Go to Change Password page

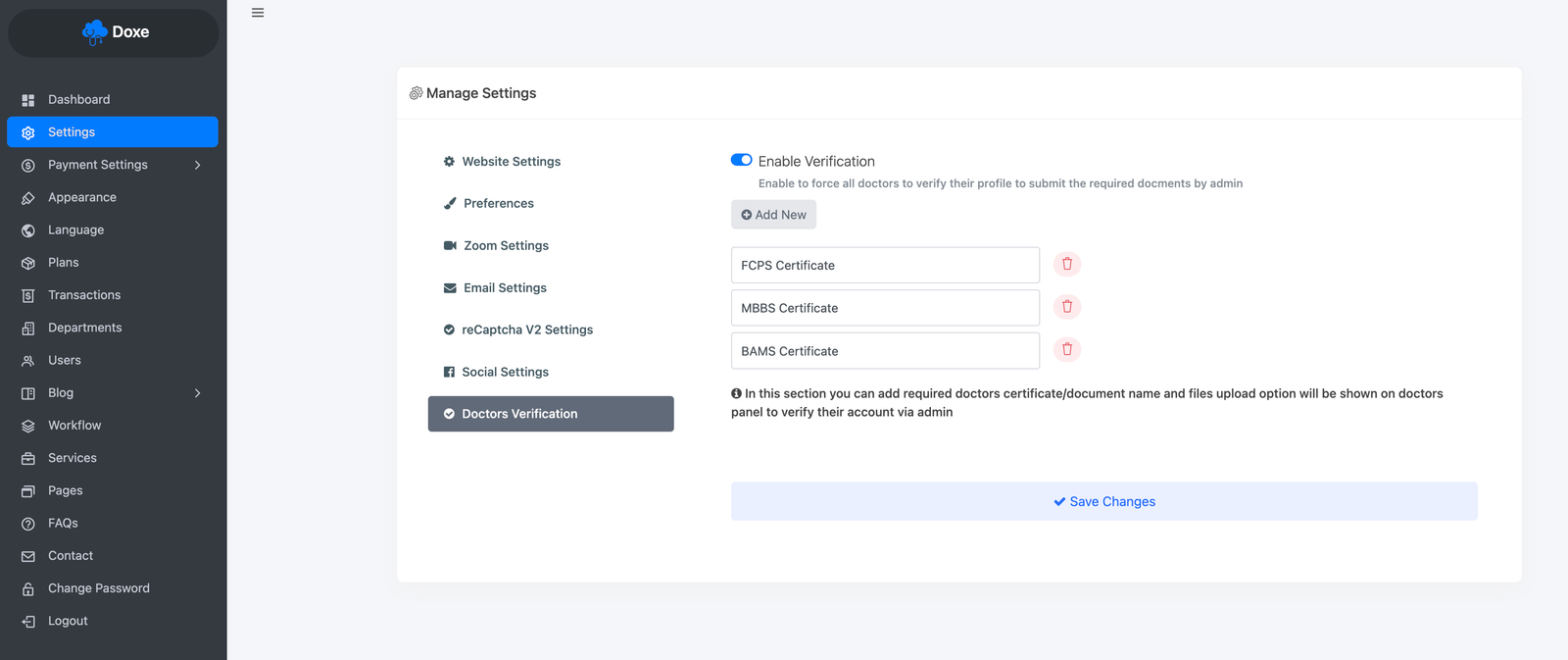coord(99,588)
